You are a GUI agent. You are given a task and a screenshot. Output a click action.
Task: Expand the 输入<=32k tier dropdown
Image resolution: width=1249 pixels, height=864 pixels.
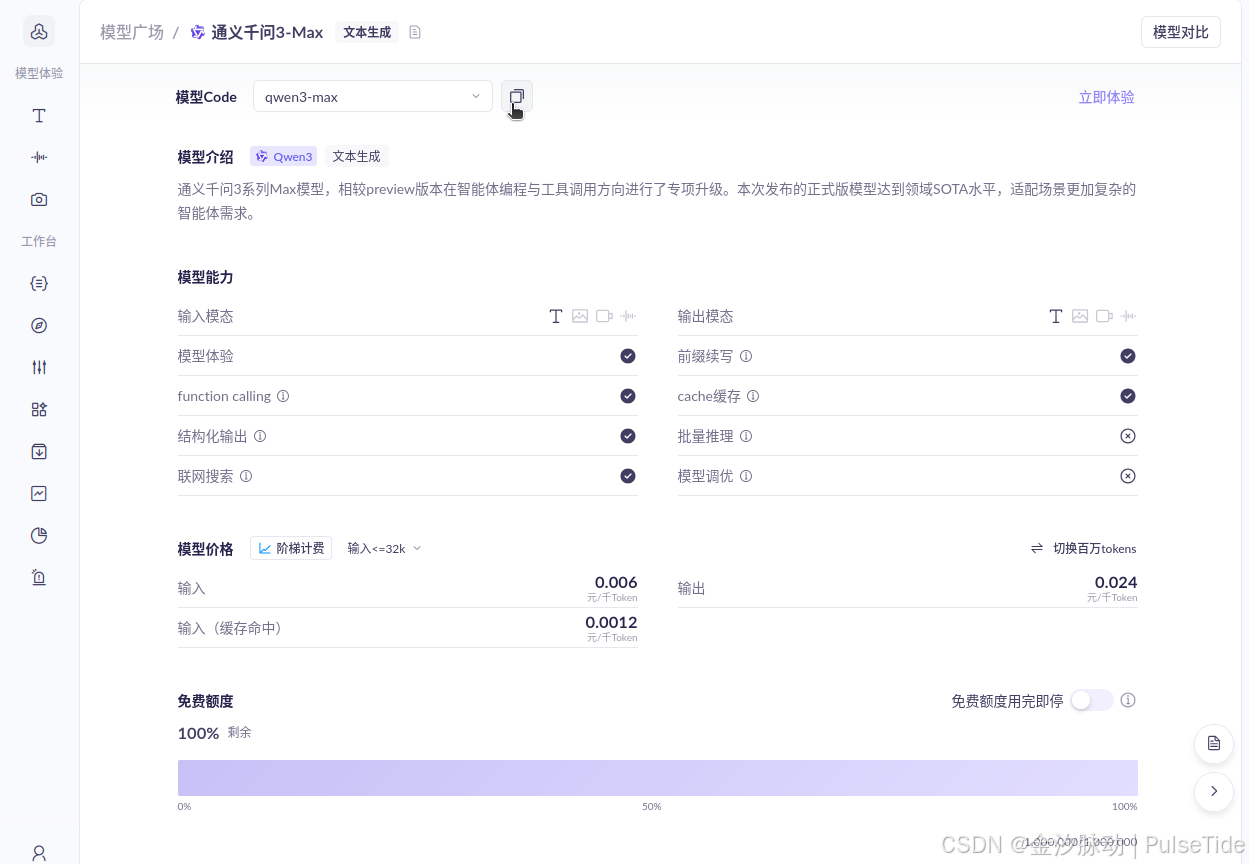tap(385, 548)
